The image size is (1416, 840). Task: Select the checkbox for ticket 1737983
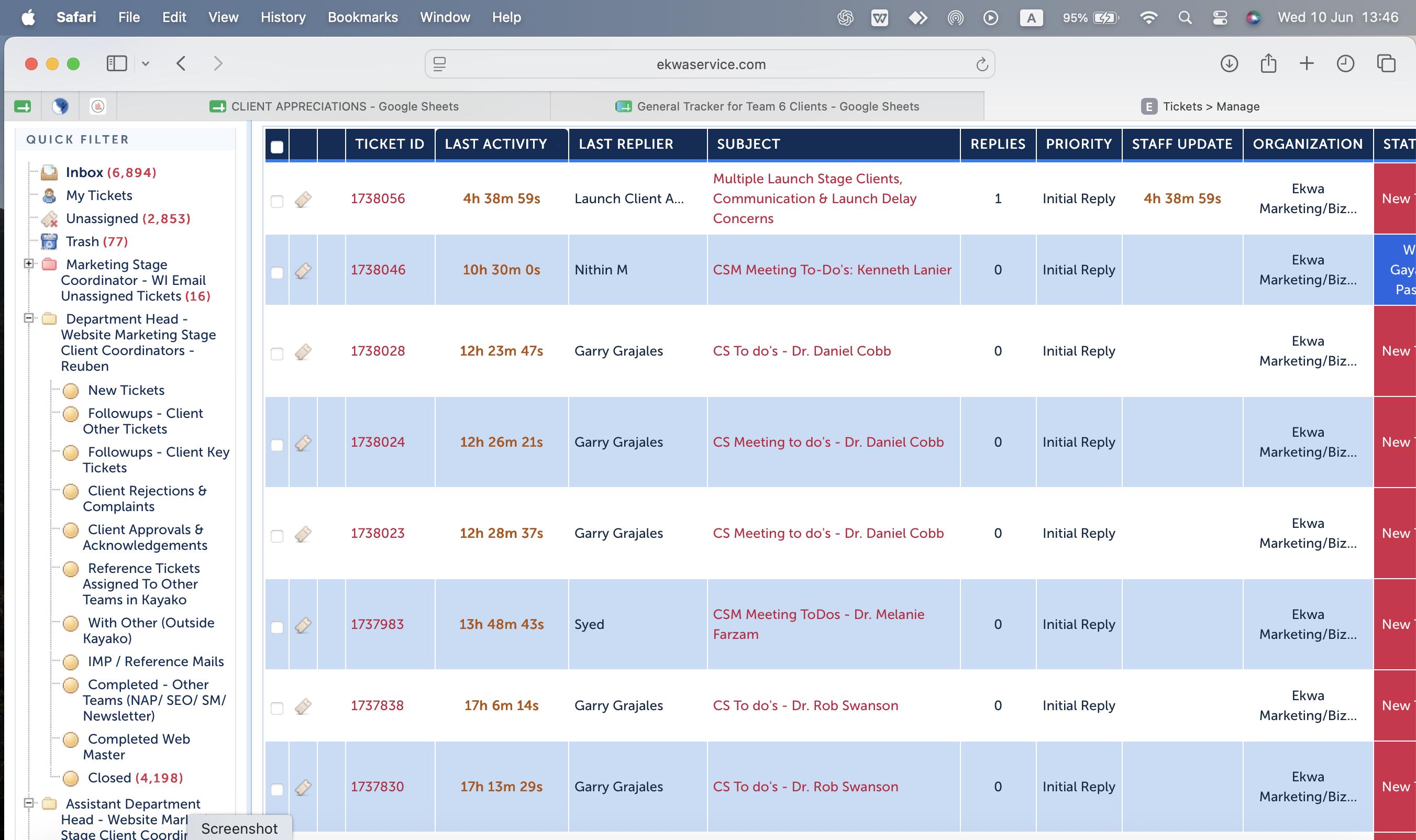(x=276, y=627)
